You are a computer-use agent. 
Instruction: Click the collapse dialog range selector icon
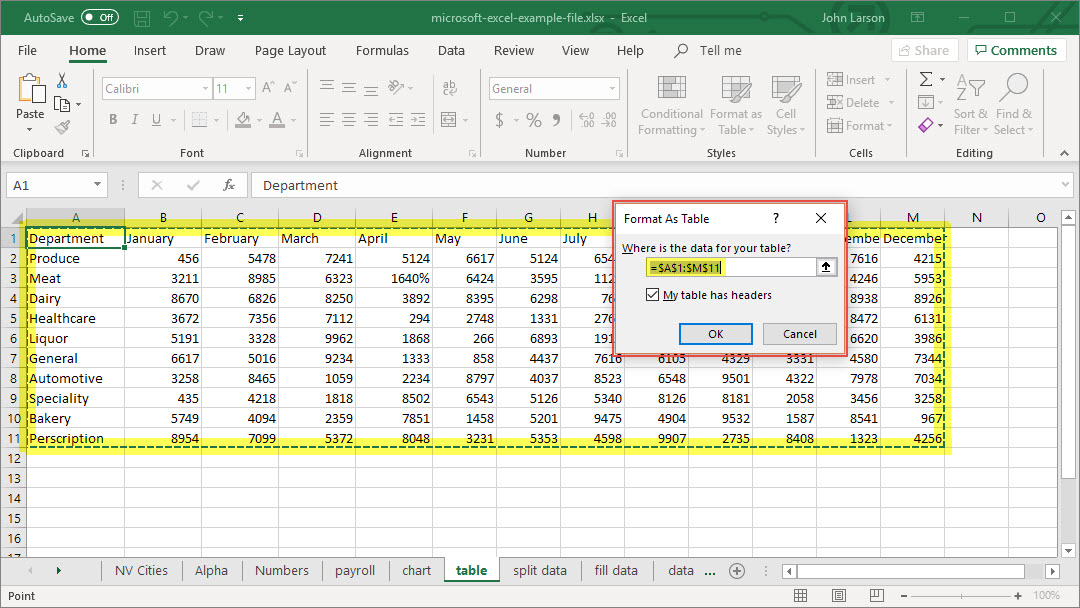click(826, 267)
